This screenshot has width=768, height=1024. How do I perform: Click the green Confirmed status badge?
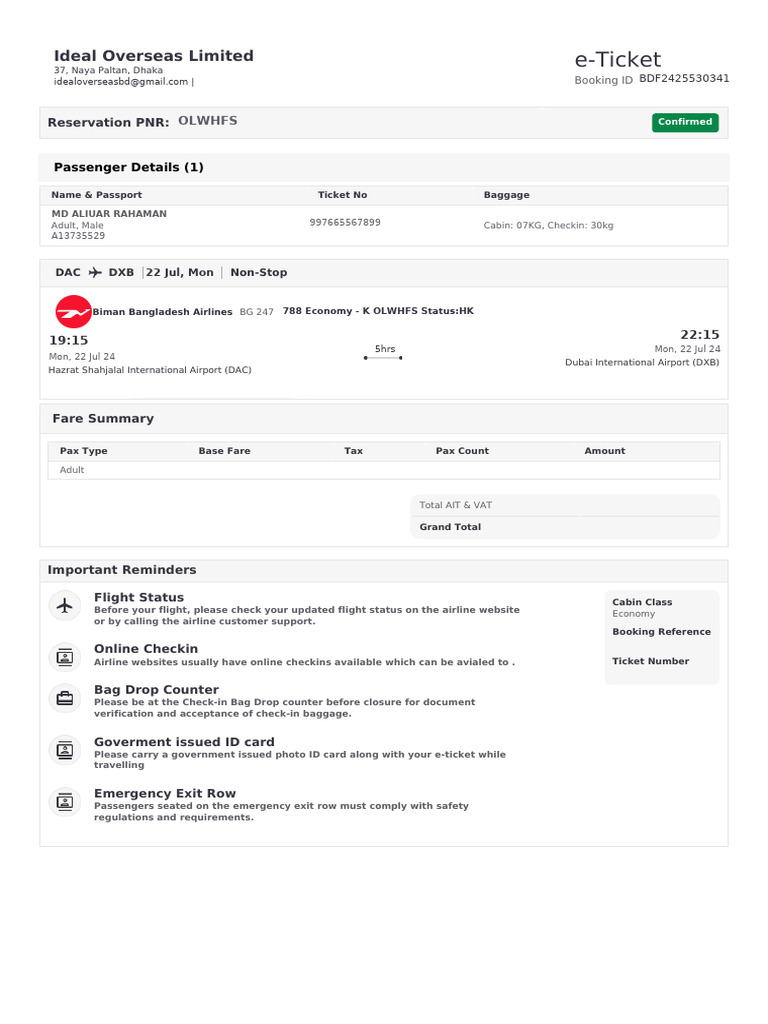tap(685, 122)
